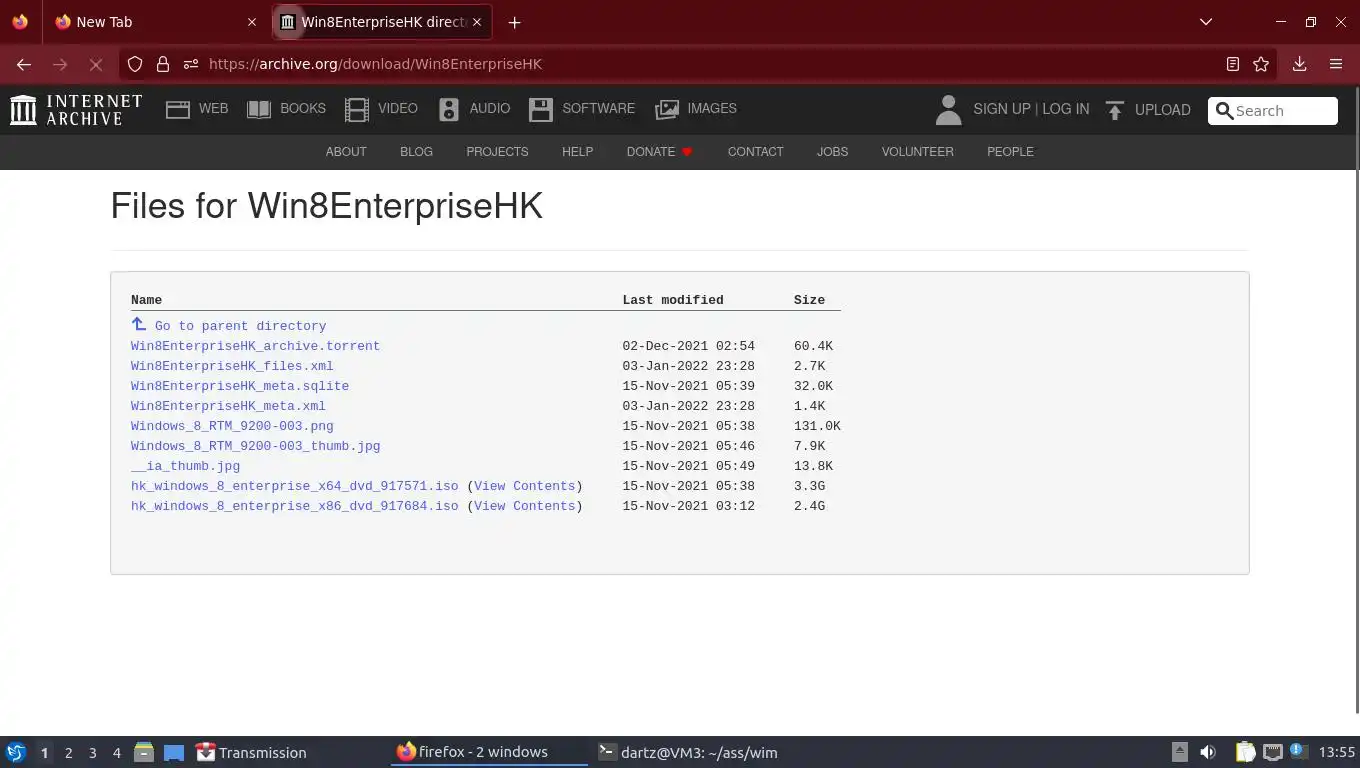This screenshot has width=1360, height=768.
Task: Open Win8EnterpriseHK_files.xml
Action: [x=232, y=366]
